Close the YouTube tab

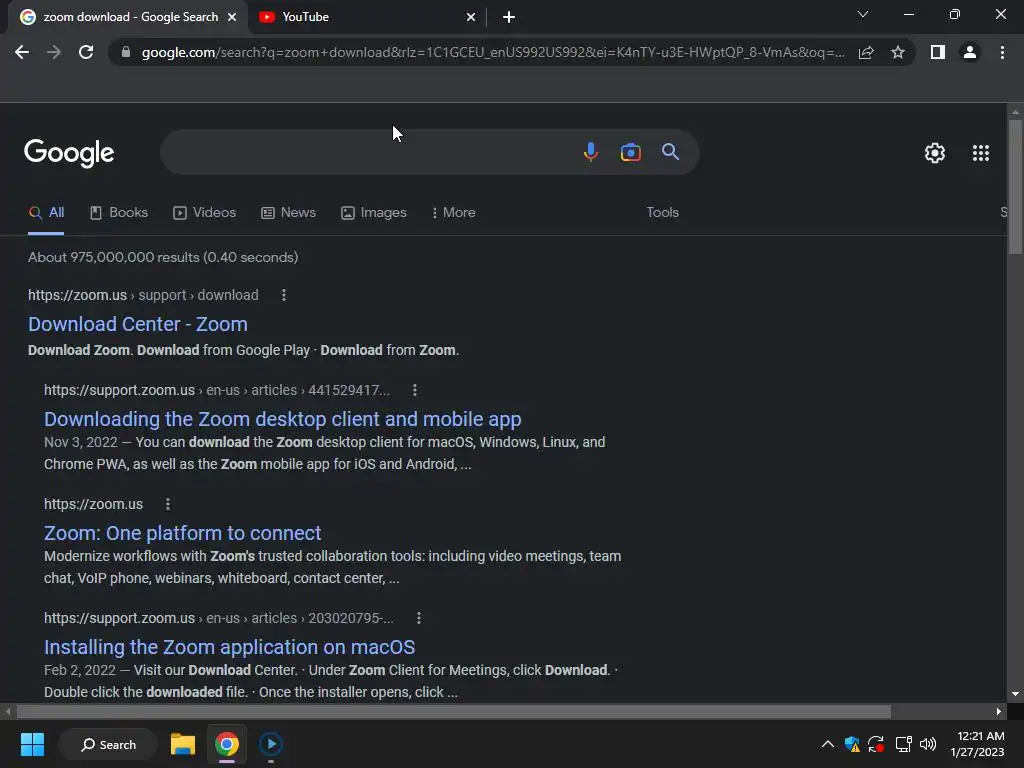(471, 17)
